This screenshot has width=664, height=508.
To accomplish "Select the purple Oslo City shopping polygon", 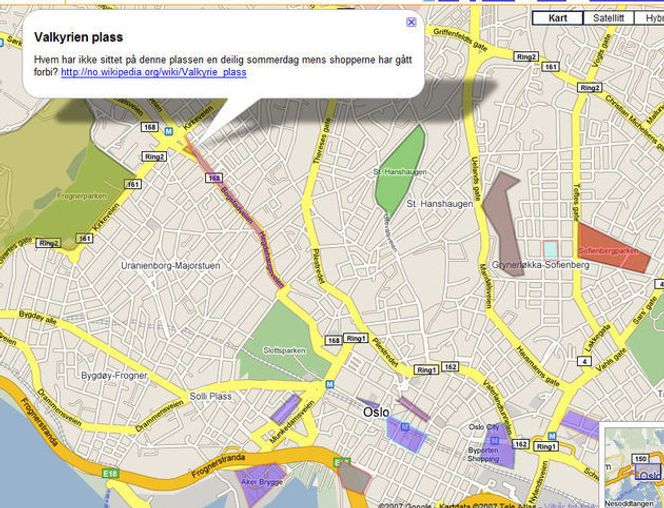I will (500, 447).
